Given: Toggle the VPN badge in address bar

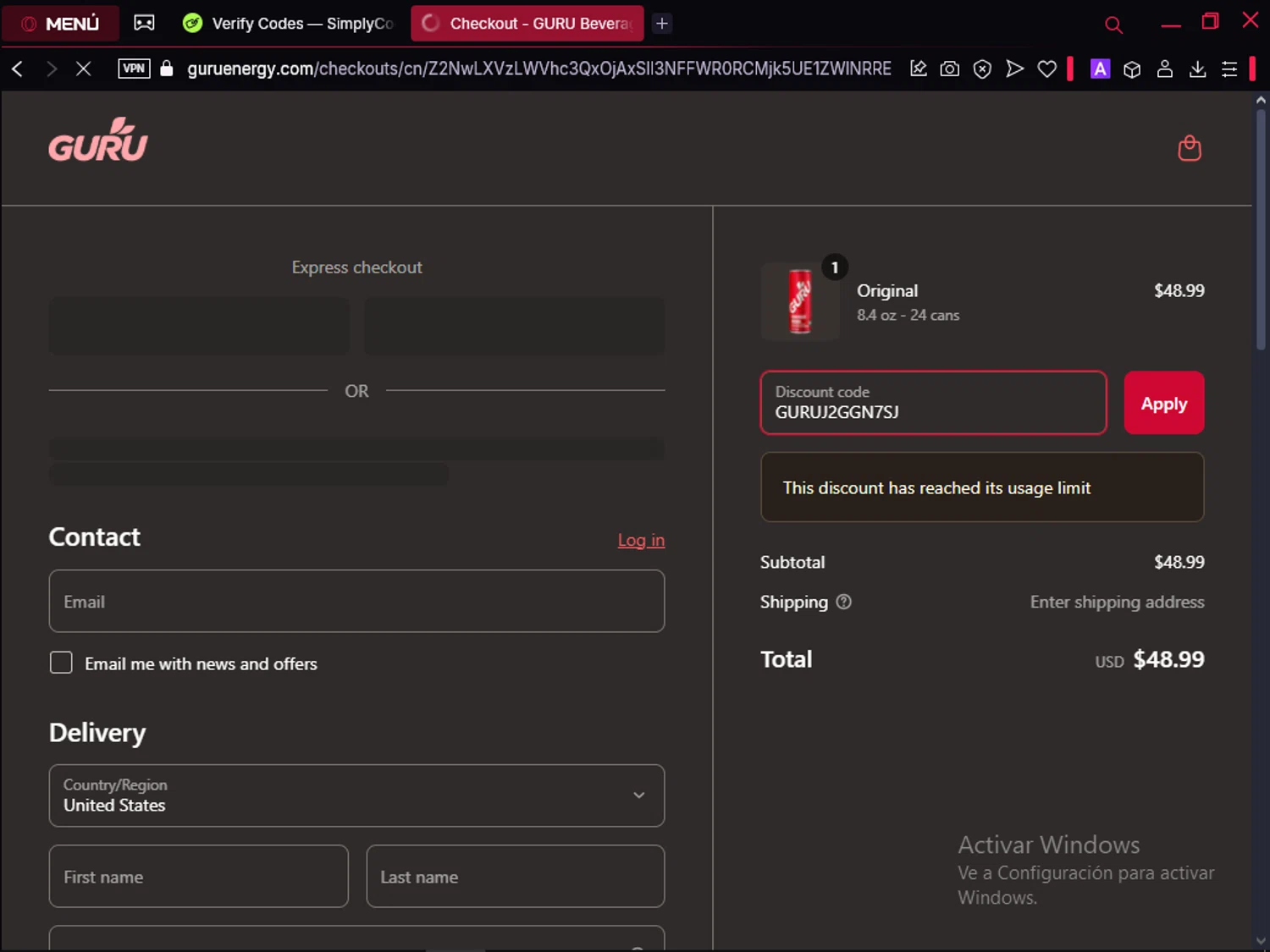Looking at the screenshot, I should point(134,69).
